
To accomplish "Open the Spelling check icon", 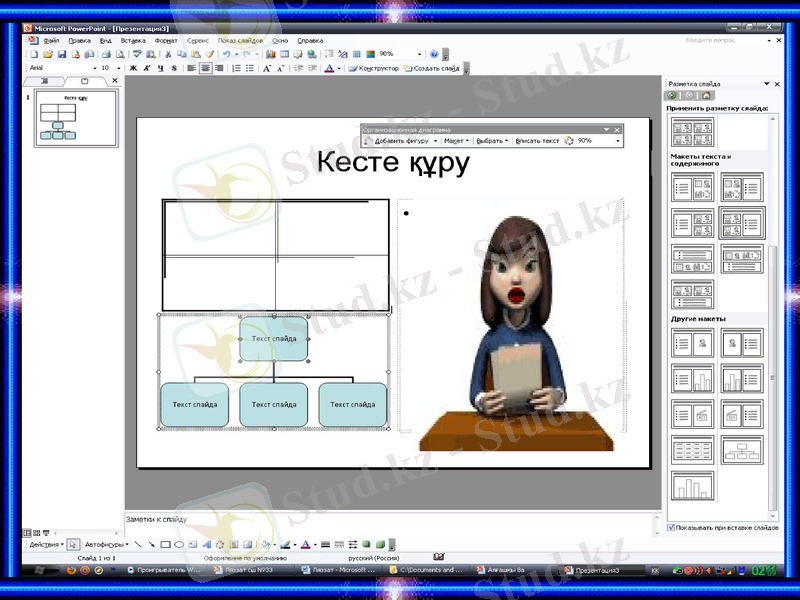I will pyautogui.click(x=138, y=52).
